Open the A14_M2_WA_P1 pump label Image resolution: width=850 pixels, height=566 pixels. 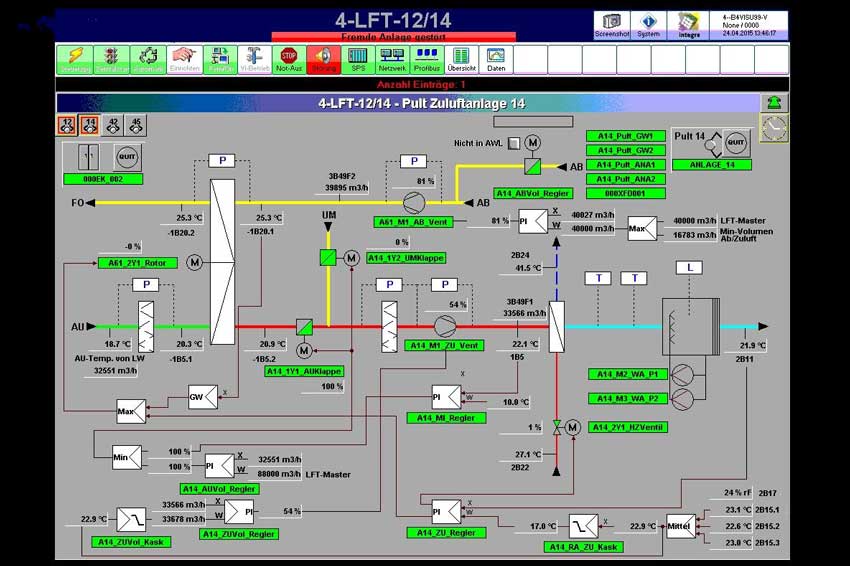pyautogui.click(x=627, y=374)
